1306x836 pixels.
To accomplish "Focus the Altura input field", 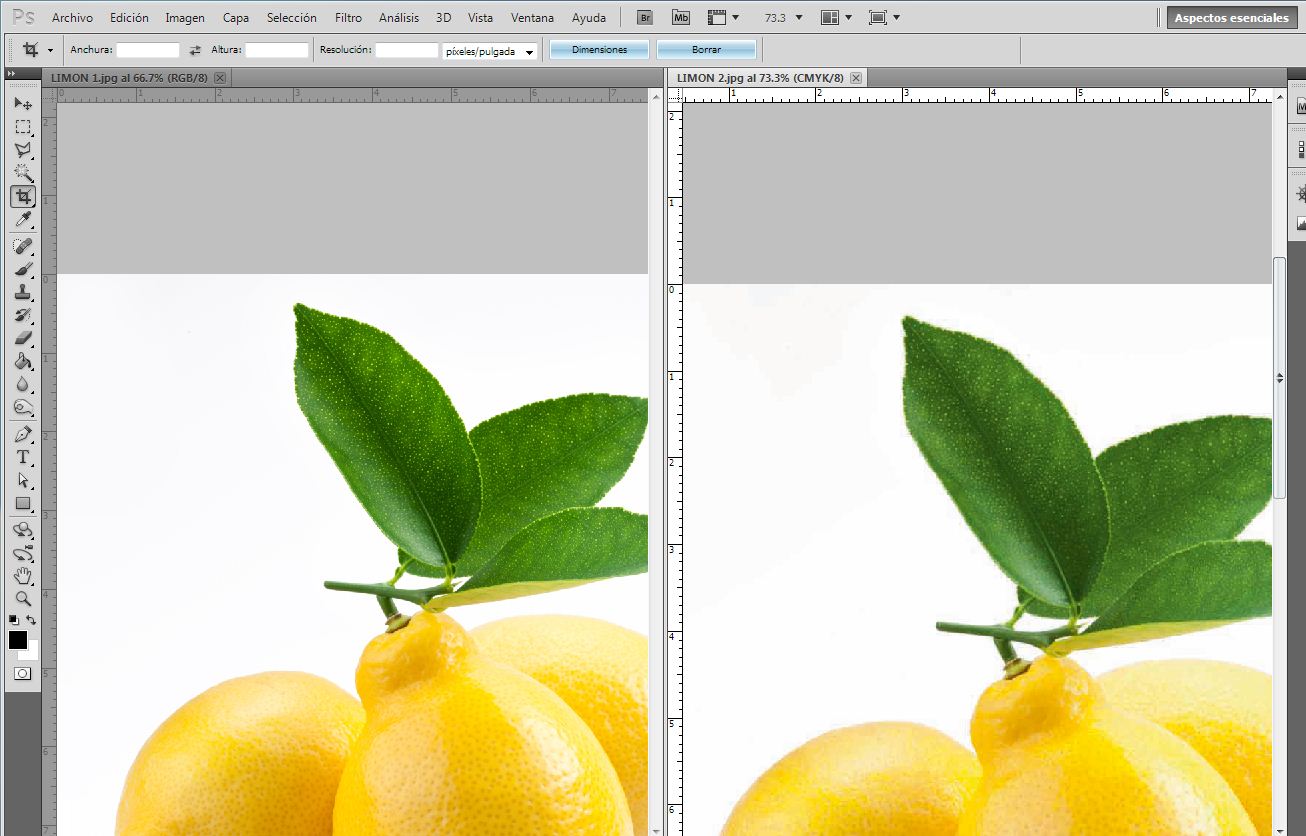I will (277, 50).
